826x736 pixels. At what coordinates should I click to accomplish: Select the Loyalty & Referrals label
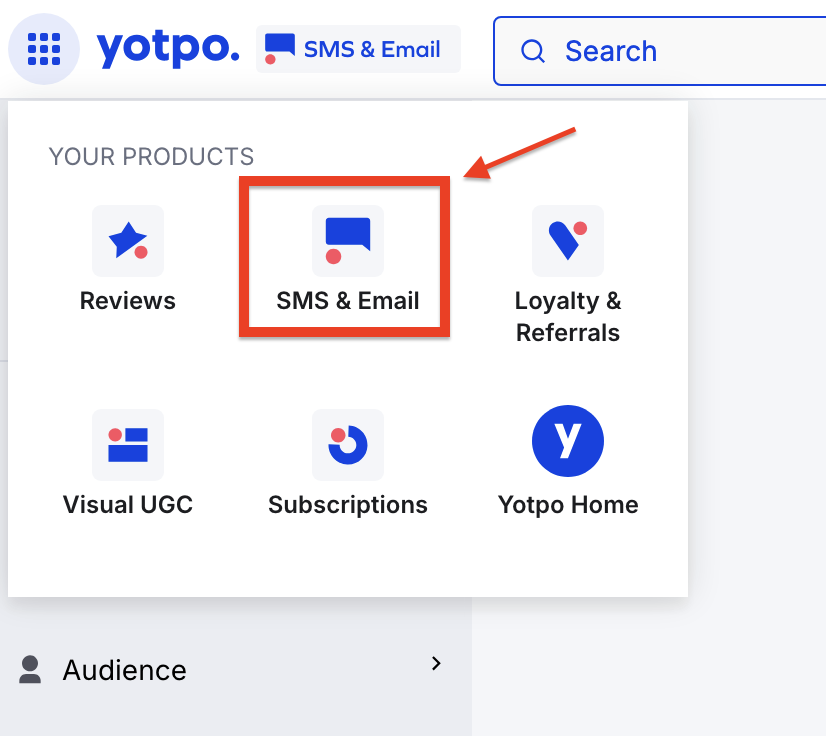(568, 316)
